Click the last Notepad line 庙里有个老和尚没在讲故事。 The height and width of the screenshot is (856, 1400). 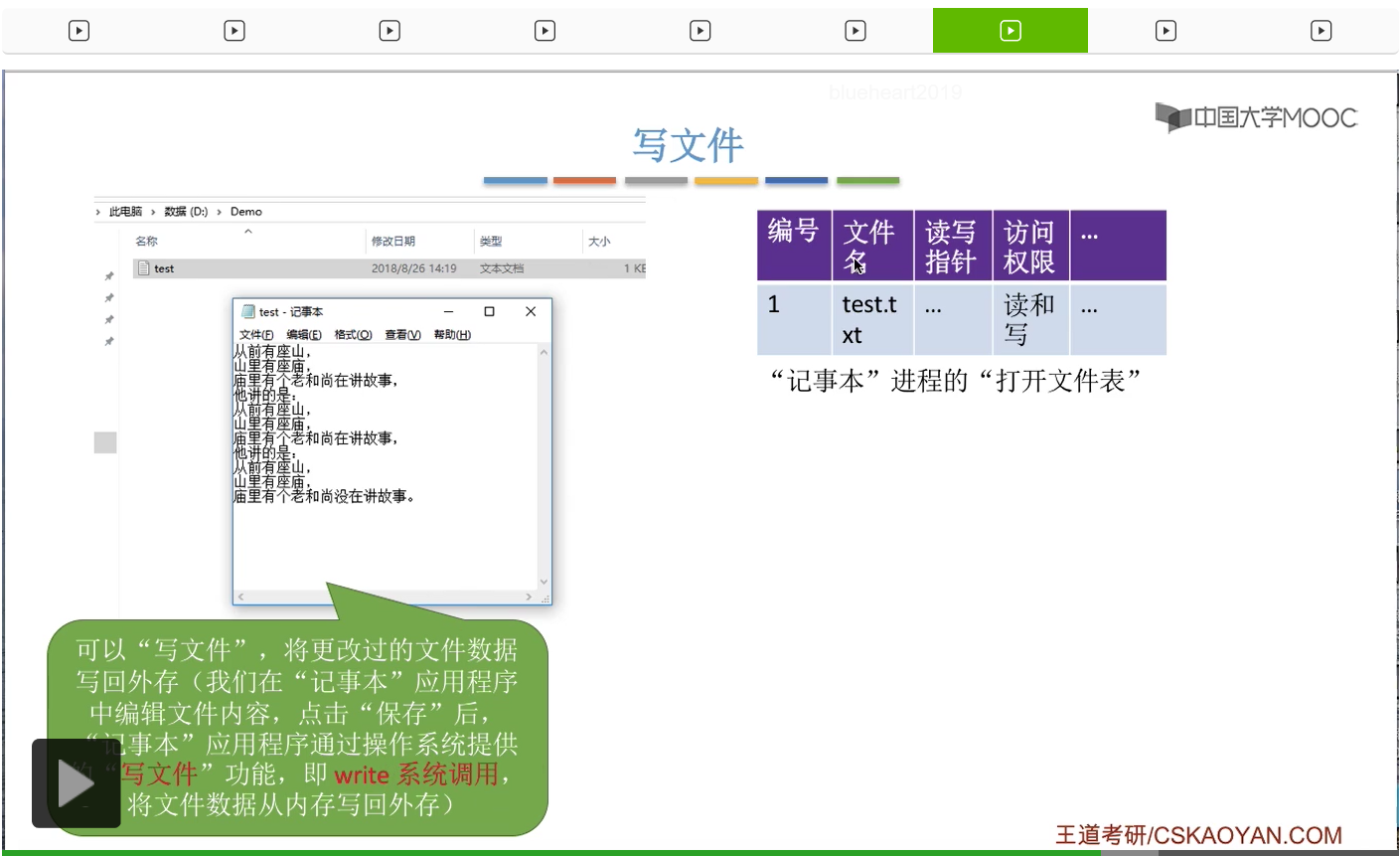[x=324, y=496]
